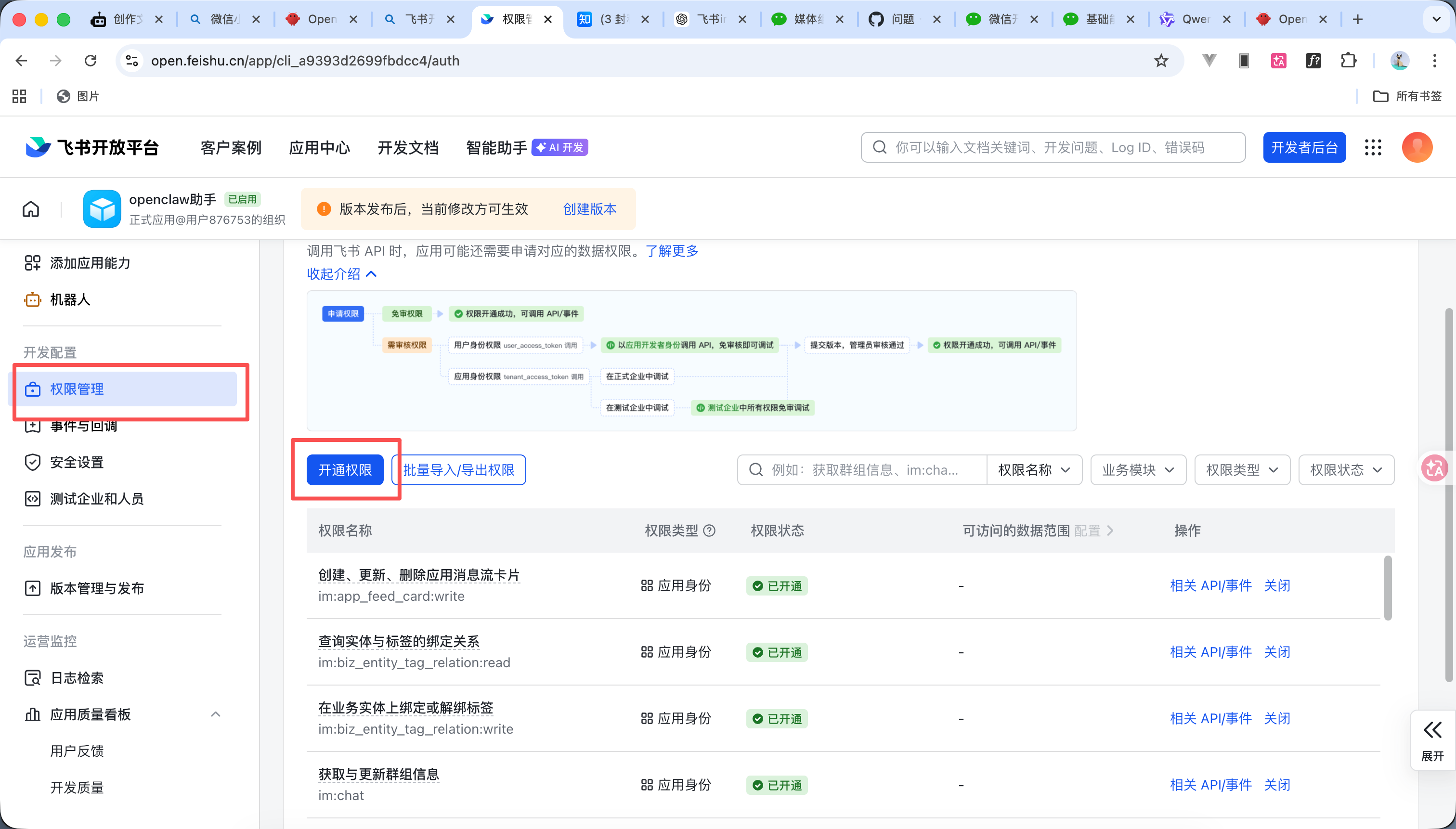Click the 创建版本 link in the banner
The height and width of the screenshot is (829, 1456).
pyautogui.click(x=589, y=209)
